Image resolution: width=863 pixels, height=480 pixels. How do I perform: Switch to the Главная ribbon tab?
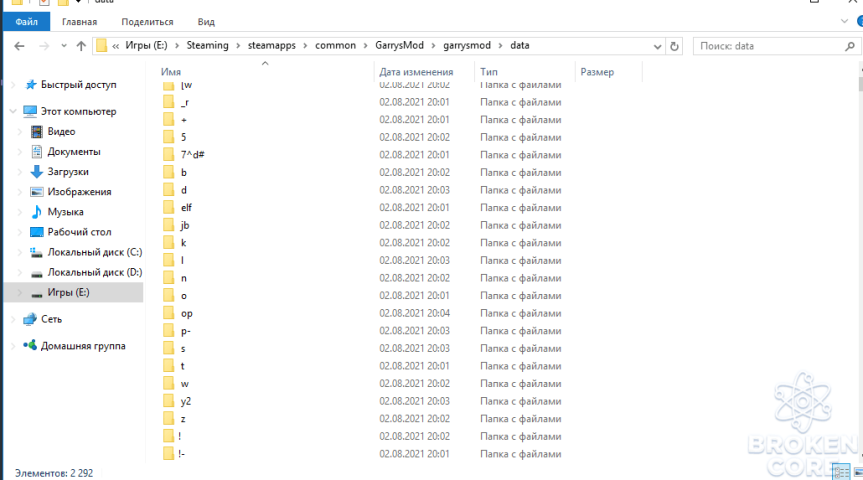(79, 22)
